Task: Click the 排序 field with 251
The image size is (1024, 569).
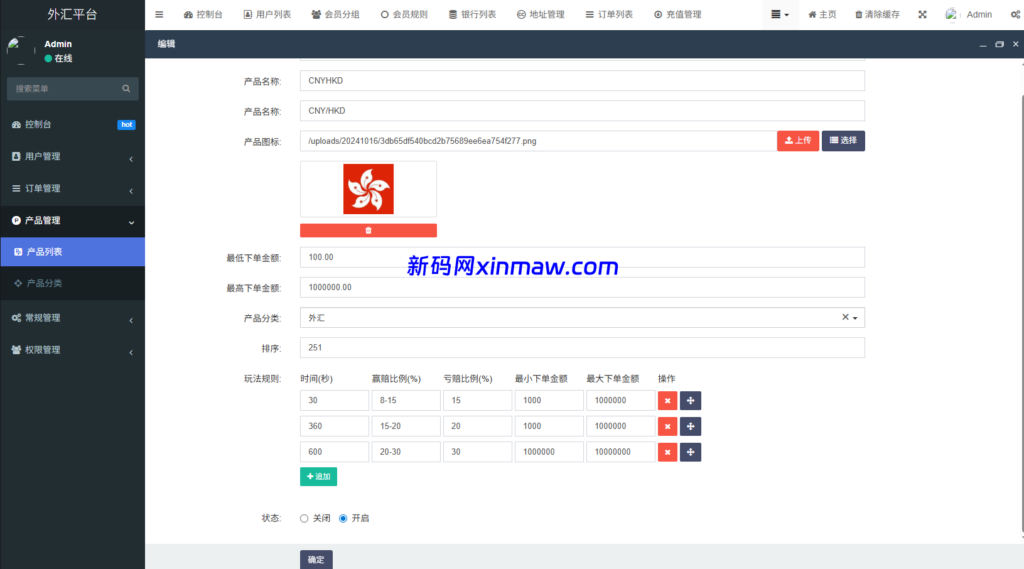Action: coord(582,348)
